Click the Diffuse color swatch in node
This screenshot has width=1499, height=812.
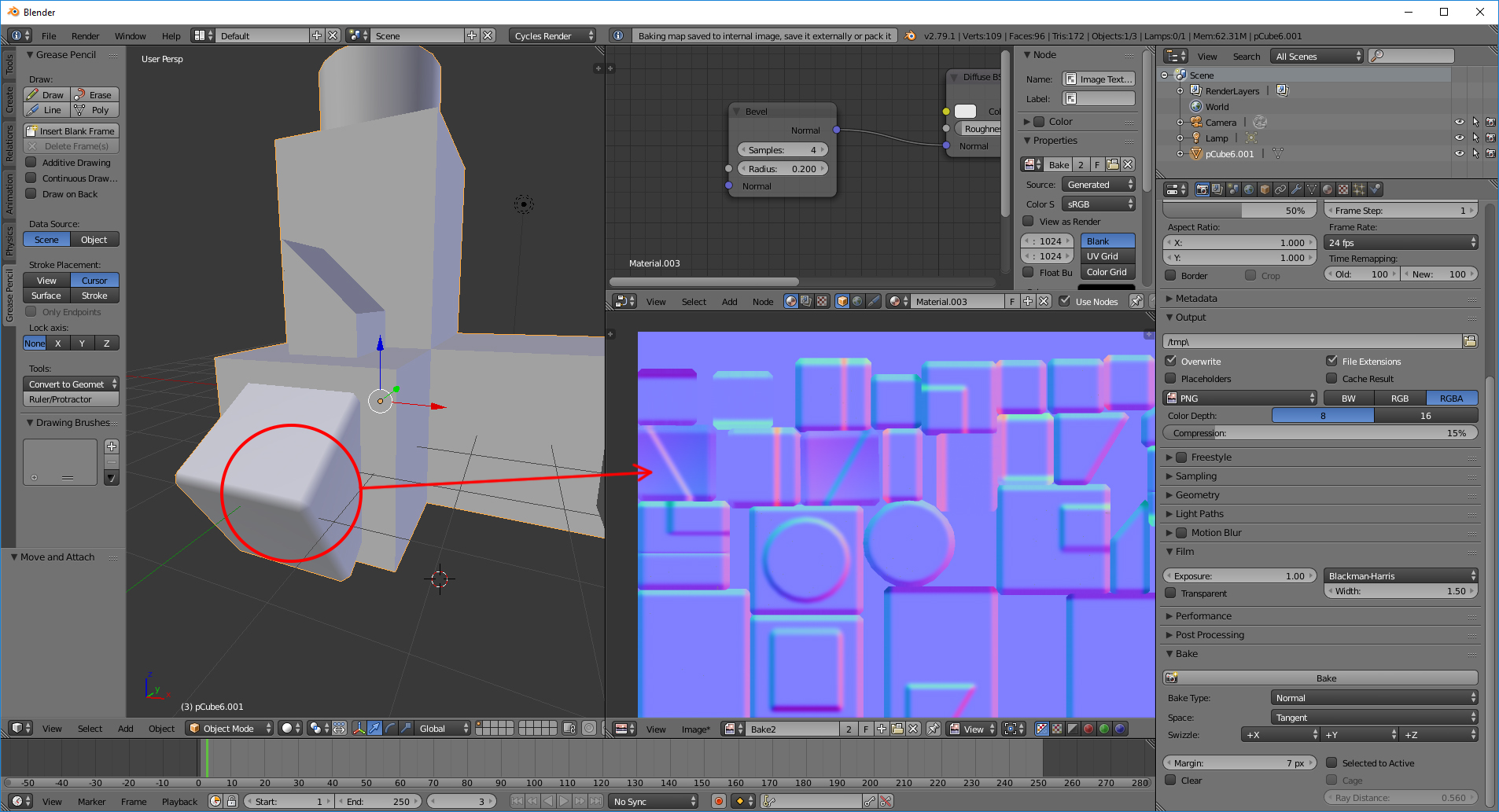point(965,111)
